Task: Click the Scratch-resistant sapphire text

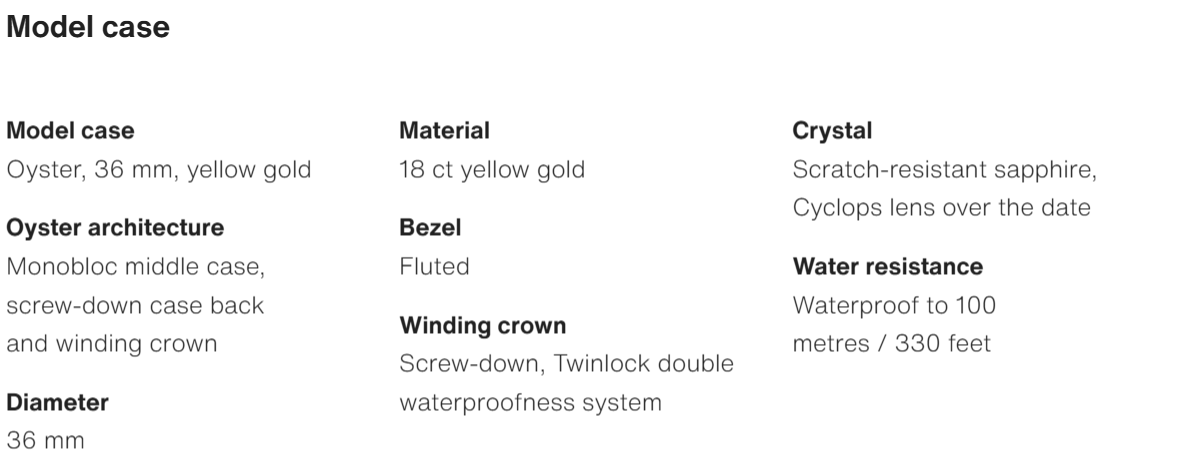Action: (945, 170)
